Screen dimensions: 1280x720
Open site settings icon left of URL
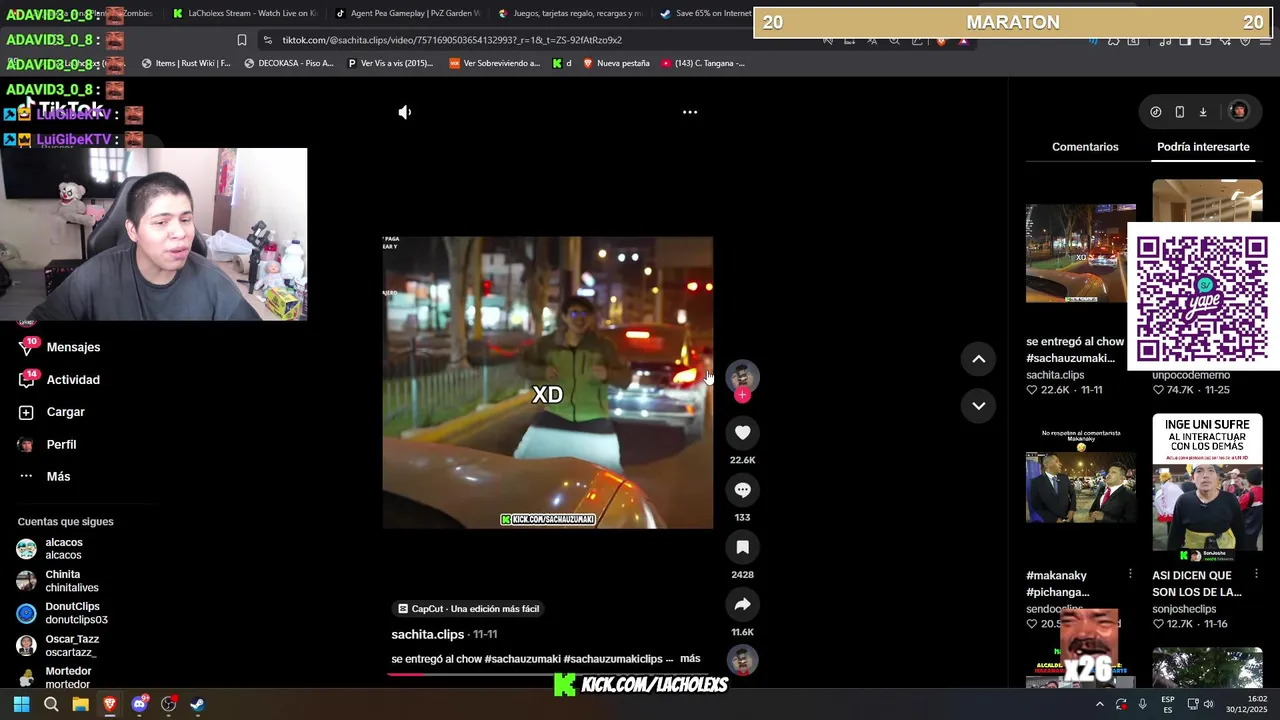(x=268, y=40)
